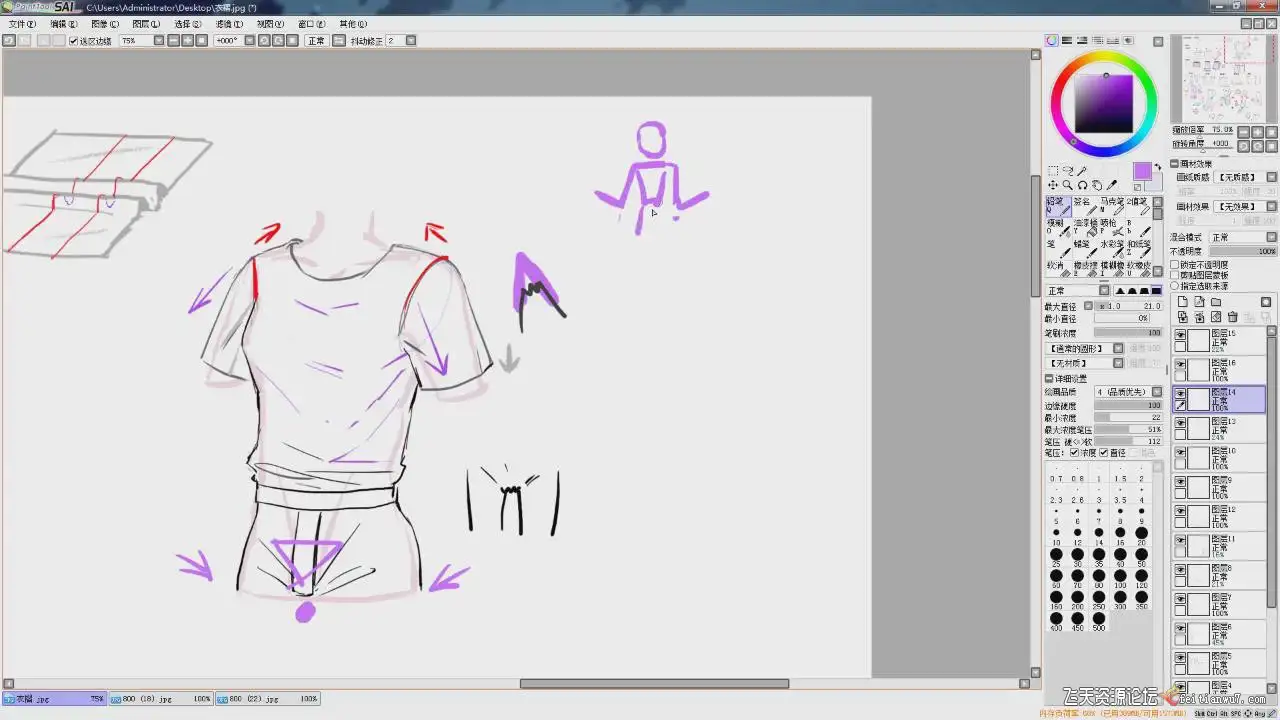
Task: Enable 剪贴图层蒙板 checkbox
Action: click(x=1175, y=275)
